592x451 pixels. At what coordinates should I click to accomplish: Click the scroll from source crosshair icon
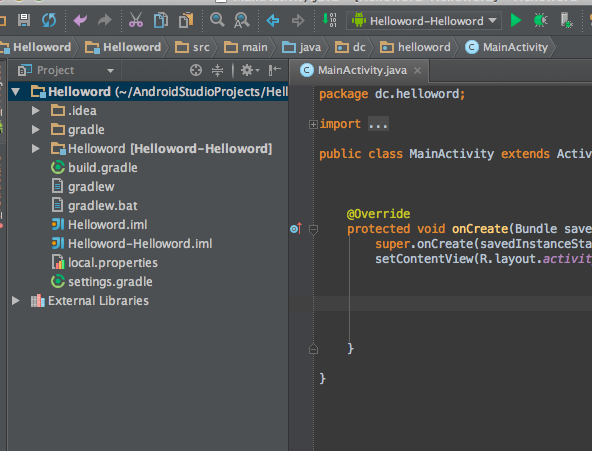tap(196, 70)
